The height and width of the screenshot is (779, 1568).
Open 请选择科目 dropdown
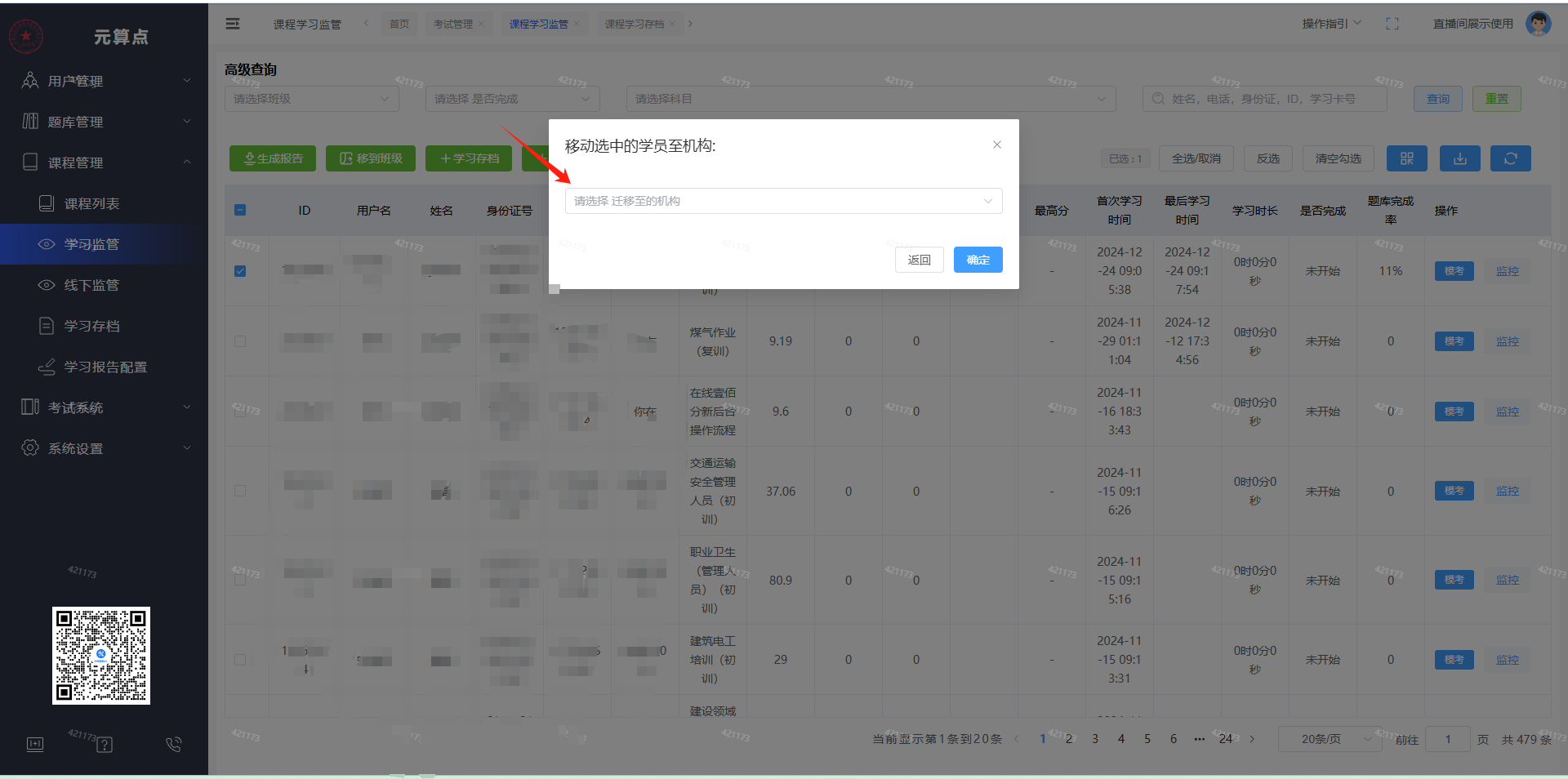[x=871, y=99]
